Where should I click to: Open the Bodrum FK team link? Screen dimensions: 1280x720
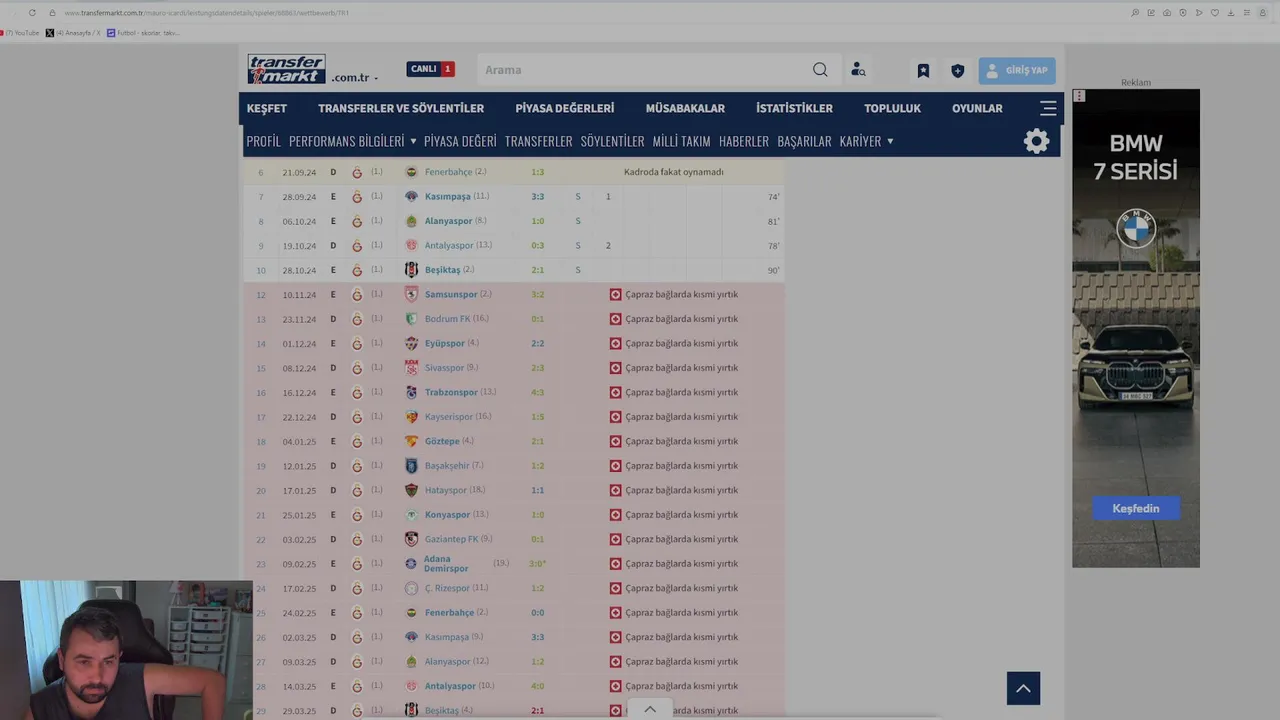coord(447,319)
